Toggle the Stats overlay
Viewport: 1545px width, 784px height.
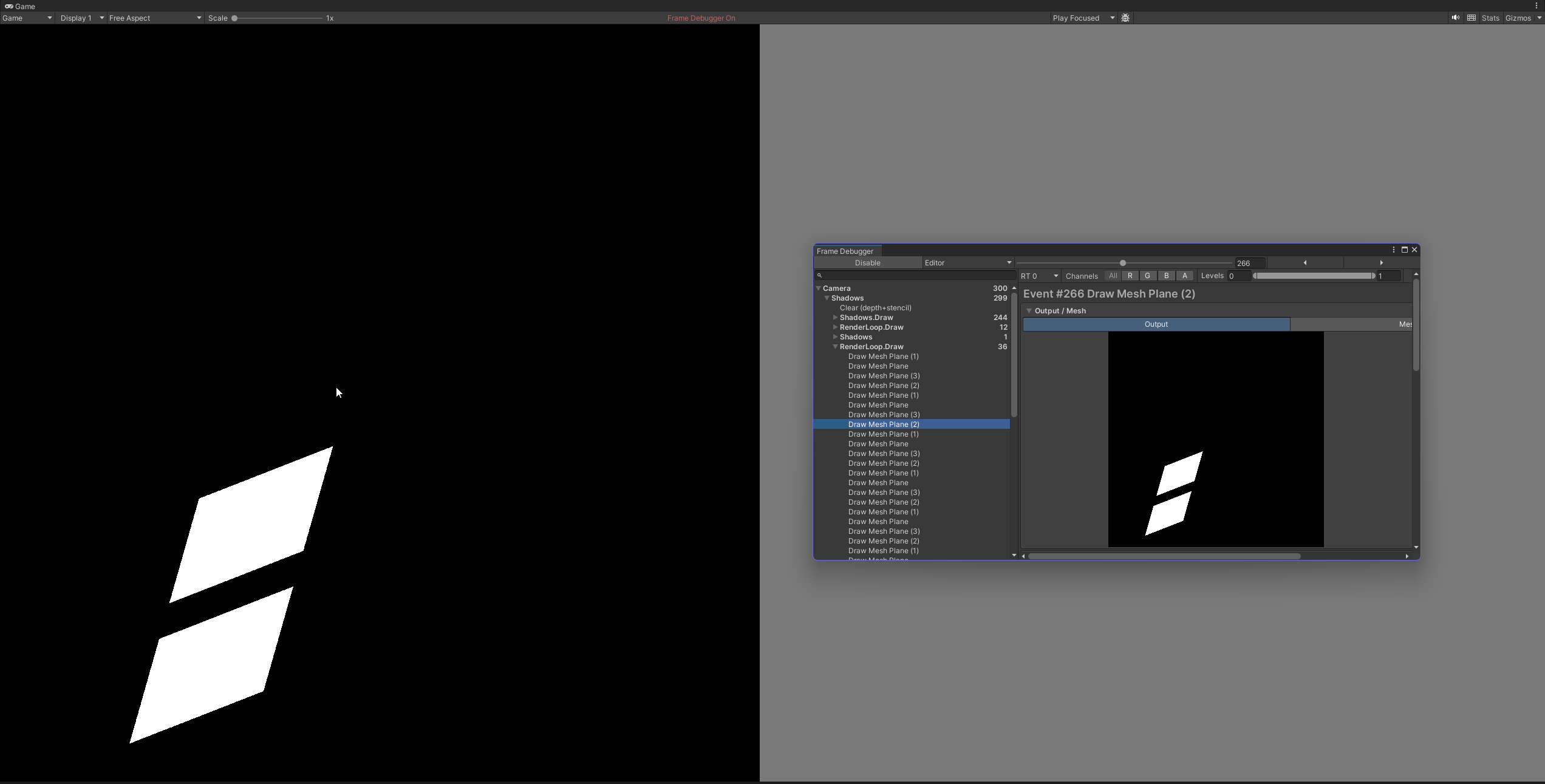[1490, 18]
